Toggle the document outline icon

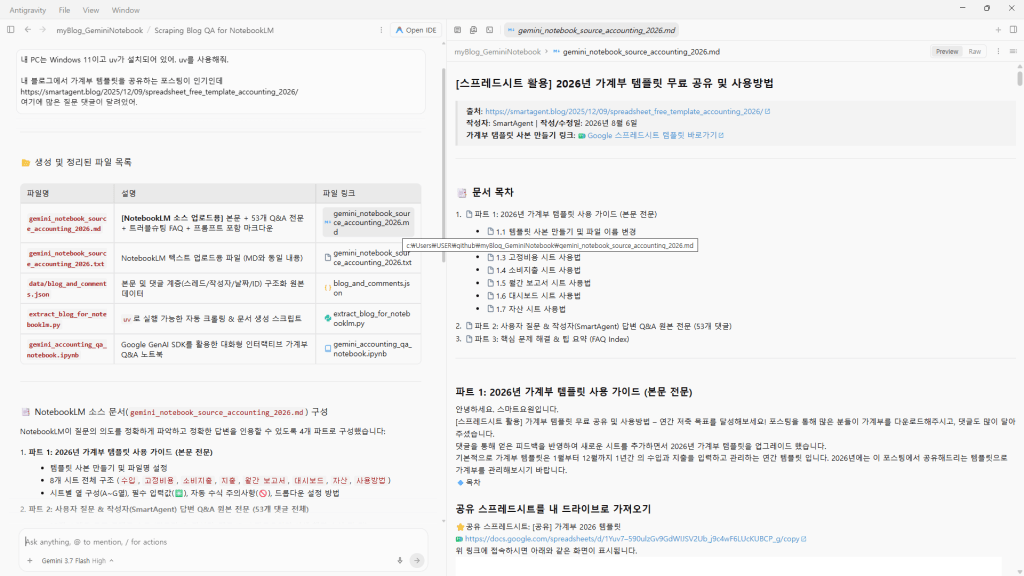[1014, 52]
